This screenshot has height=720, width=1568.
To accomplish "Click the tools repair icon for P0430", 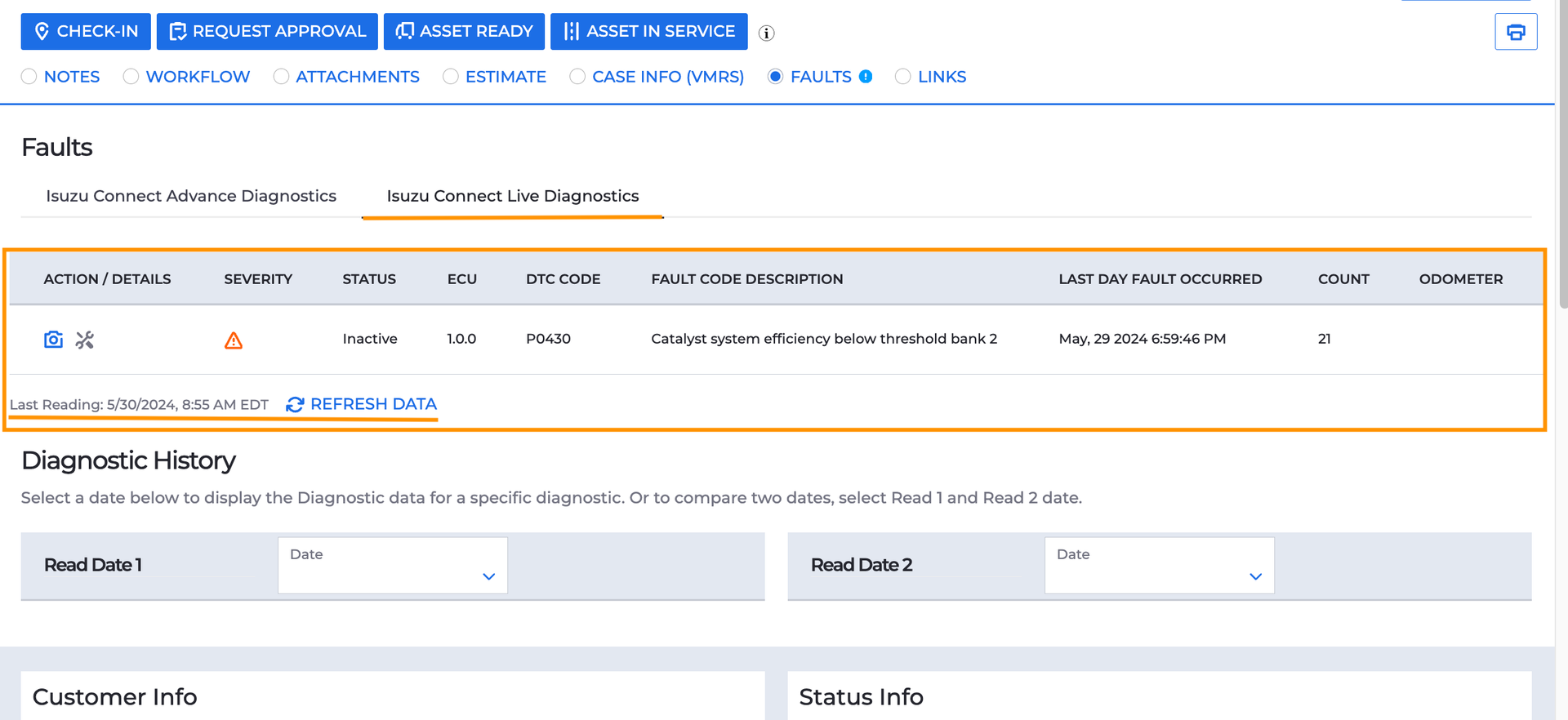I will point(85,340).
